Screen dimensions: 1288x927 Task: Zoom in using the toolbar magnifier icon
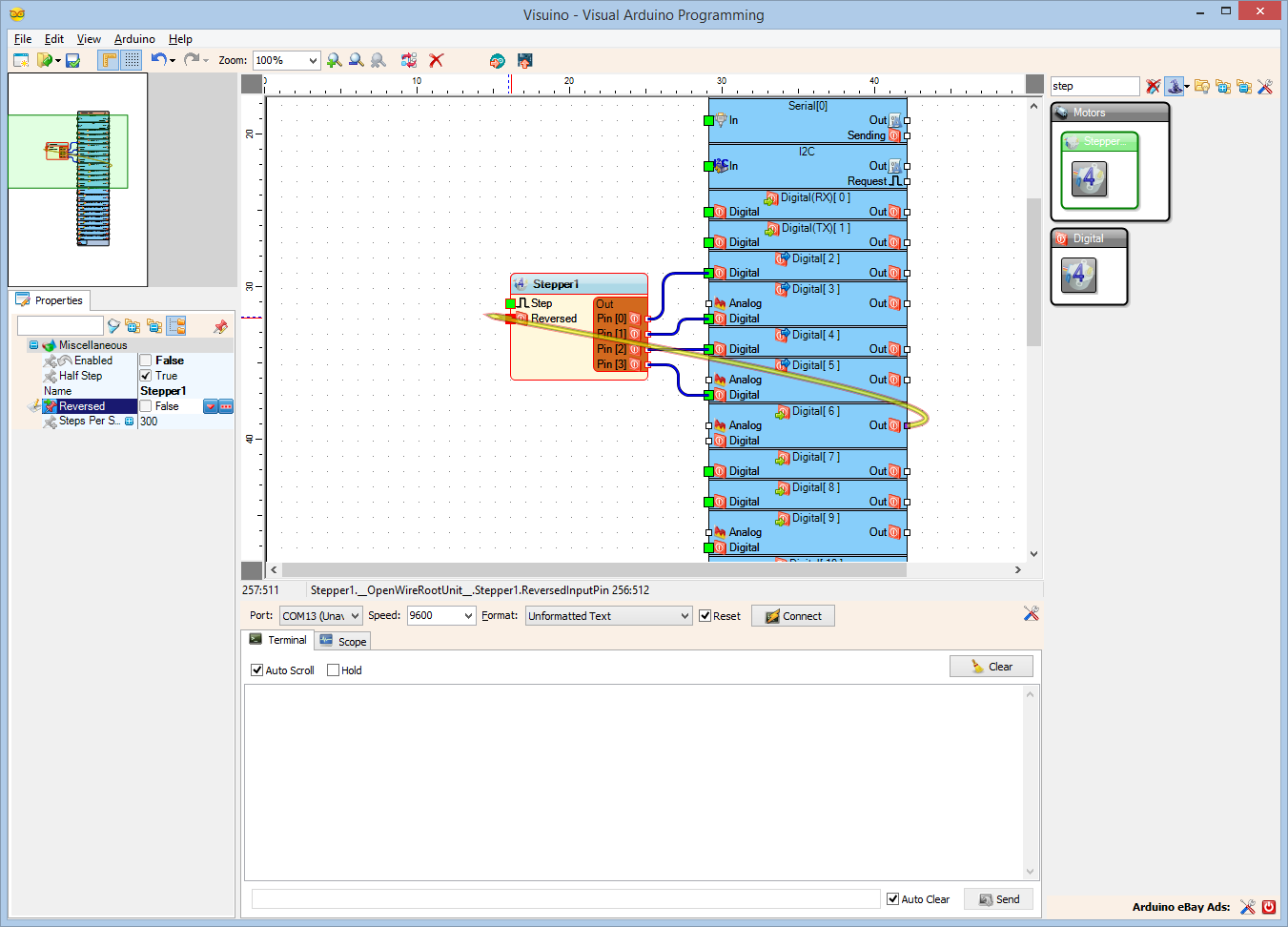pos(334,60)
